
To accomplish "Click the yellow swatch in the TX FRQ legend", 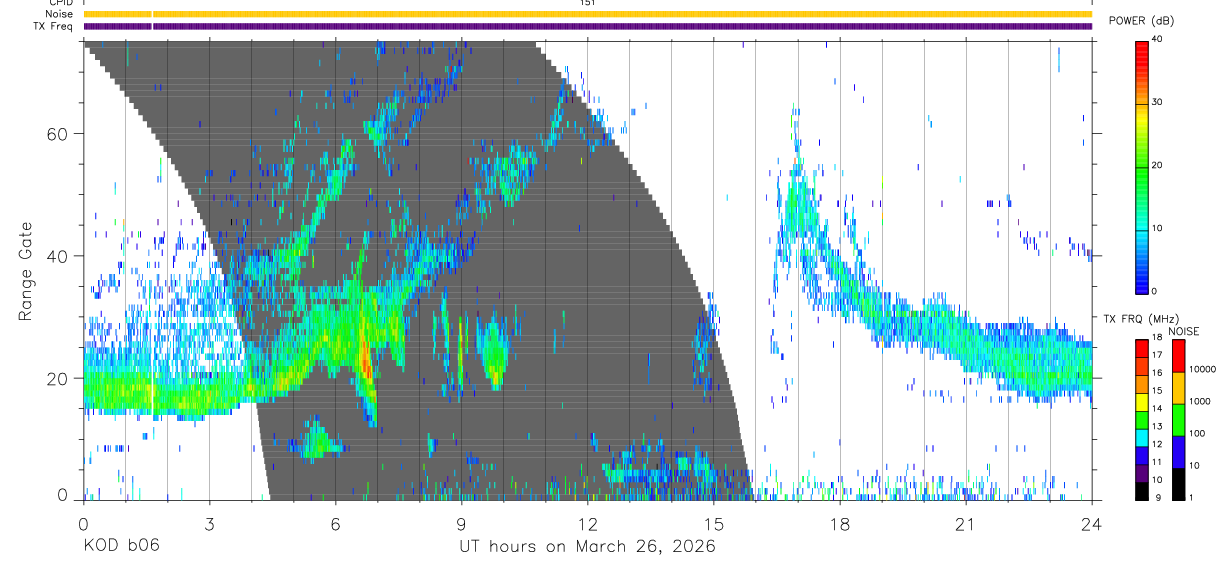I will pyautogui.click(x=1142, y=400).
